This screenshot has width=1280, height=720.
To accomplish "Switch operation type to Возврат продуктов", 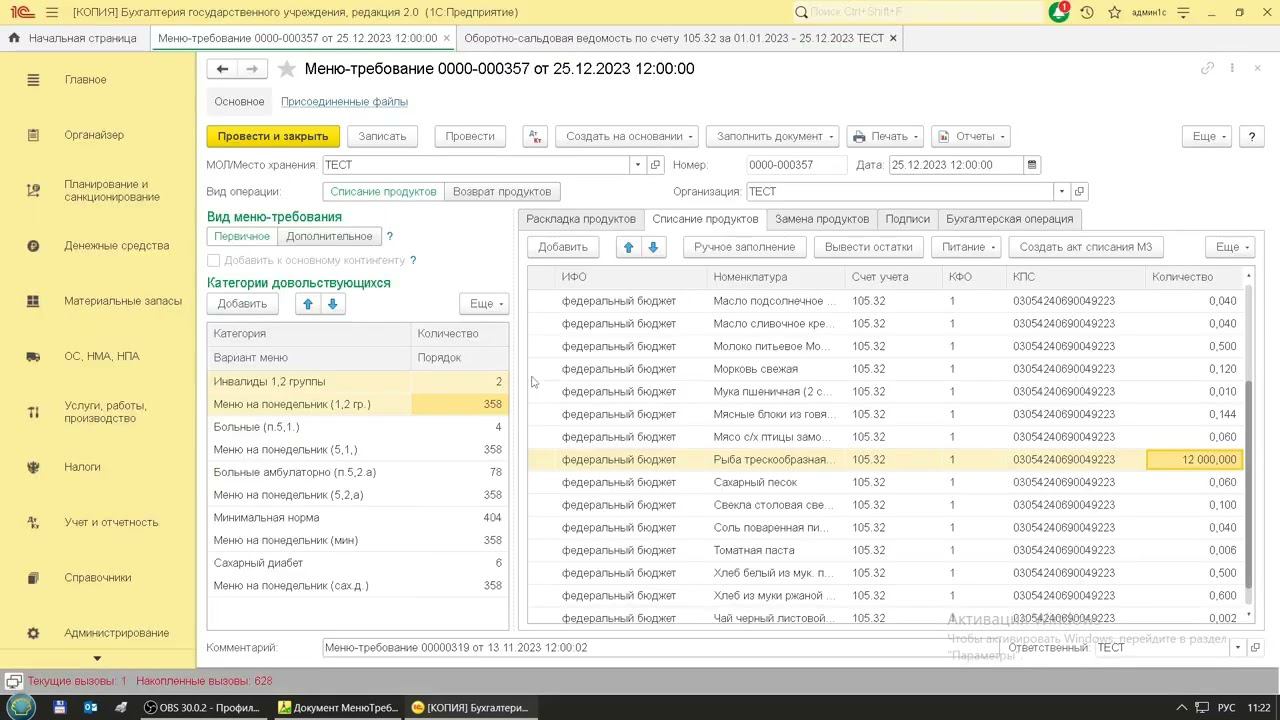I will (502, 192).
